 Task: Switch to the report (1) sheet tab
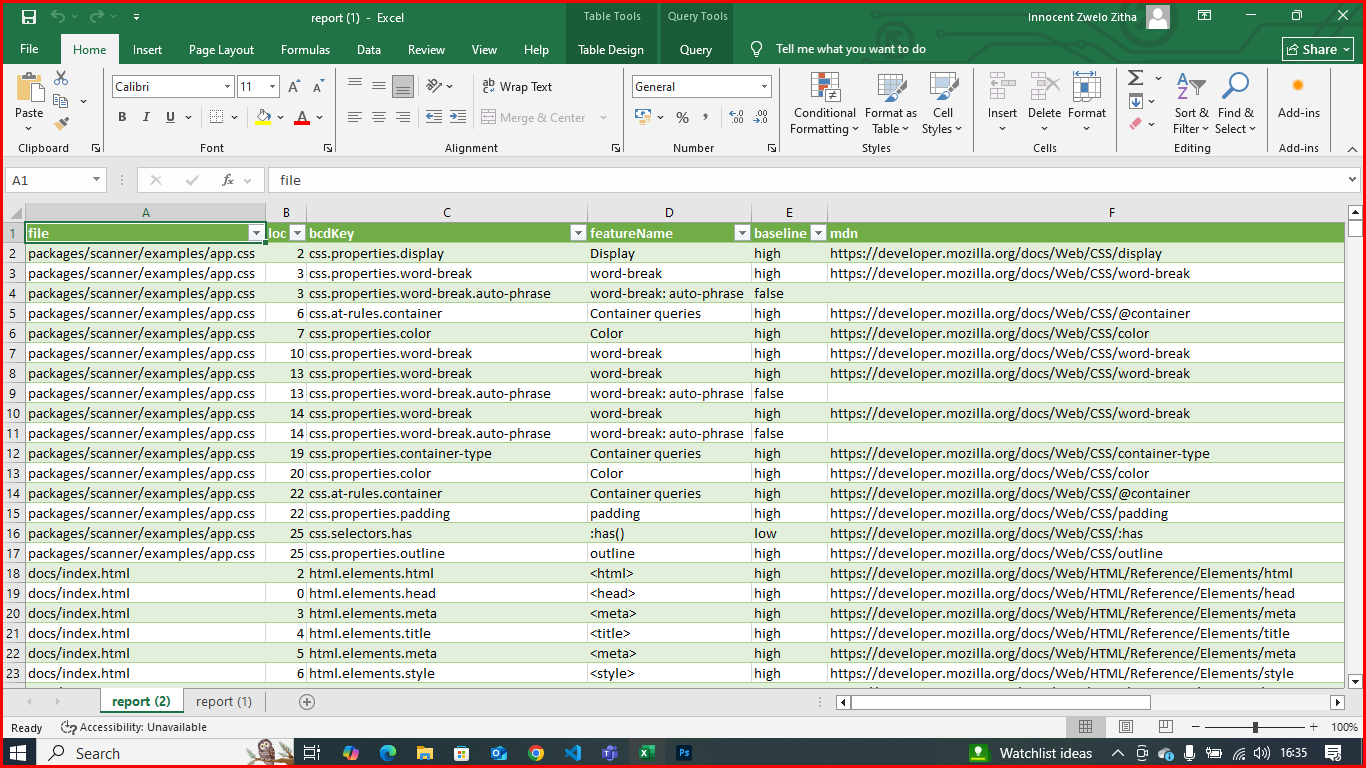point(224,702)
